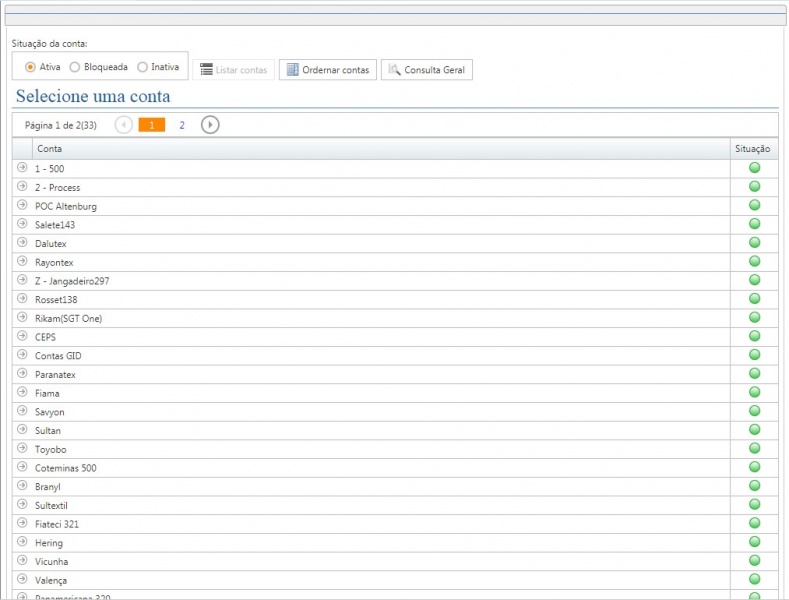Image resolution: width=789 pixels, height=600 pixels.
Task: Click the Listar contas button
Action: [x=233, y=70]
